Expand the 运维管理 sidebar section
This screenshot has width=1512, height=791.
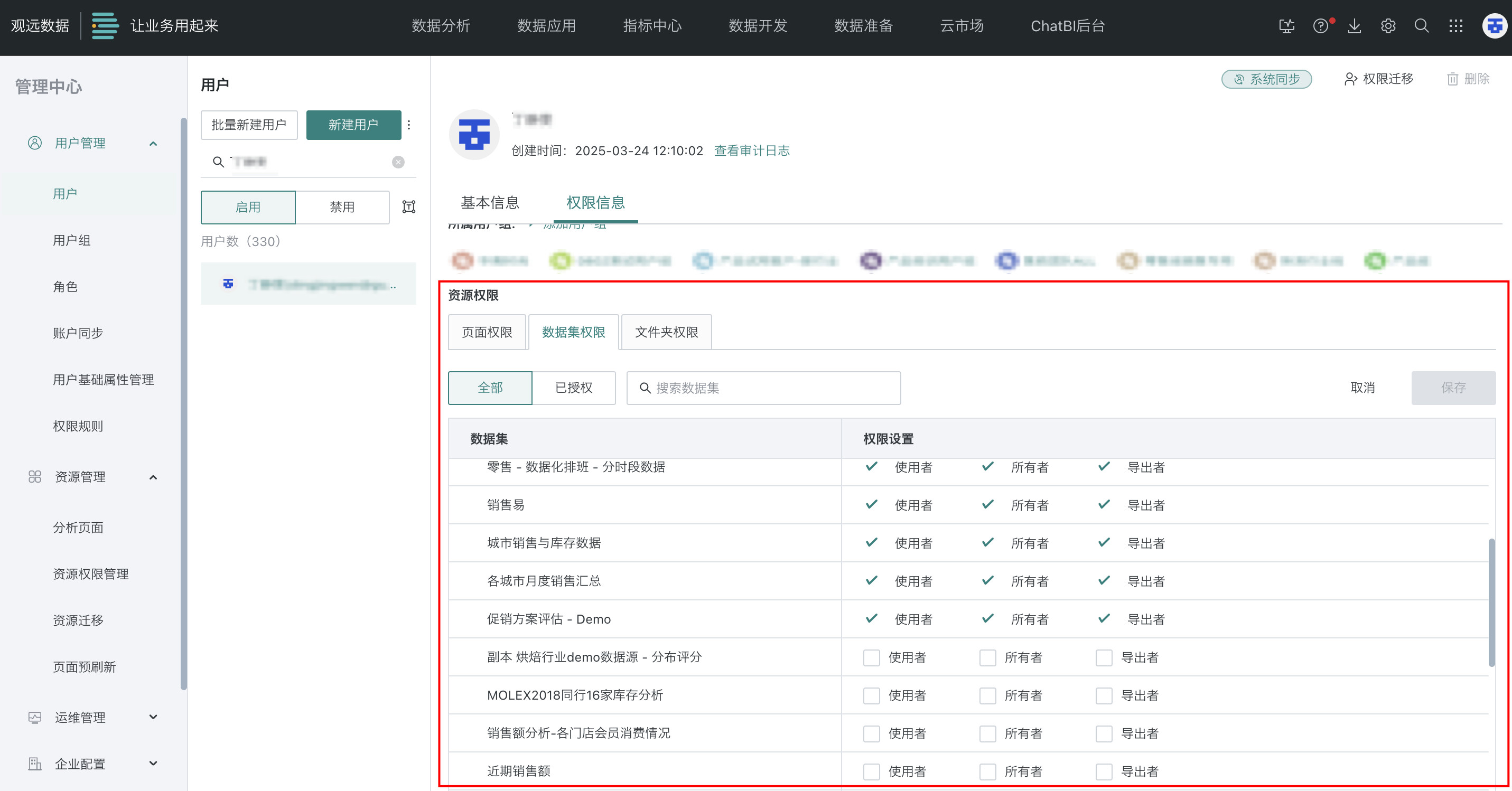[x=153, y=717]
